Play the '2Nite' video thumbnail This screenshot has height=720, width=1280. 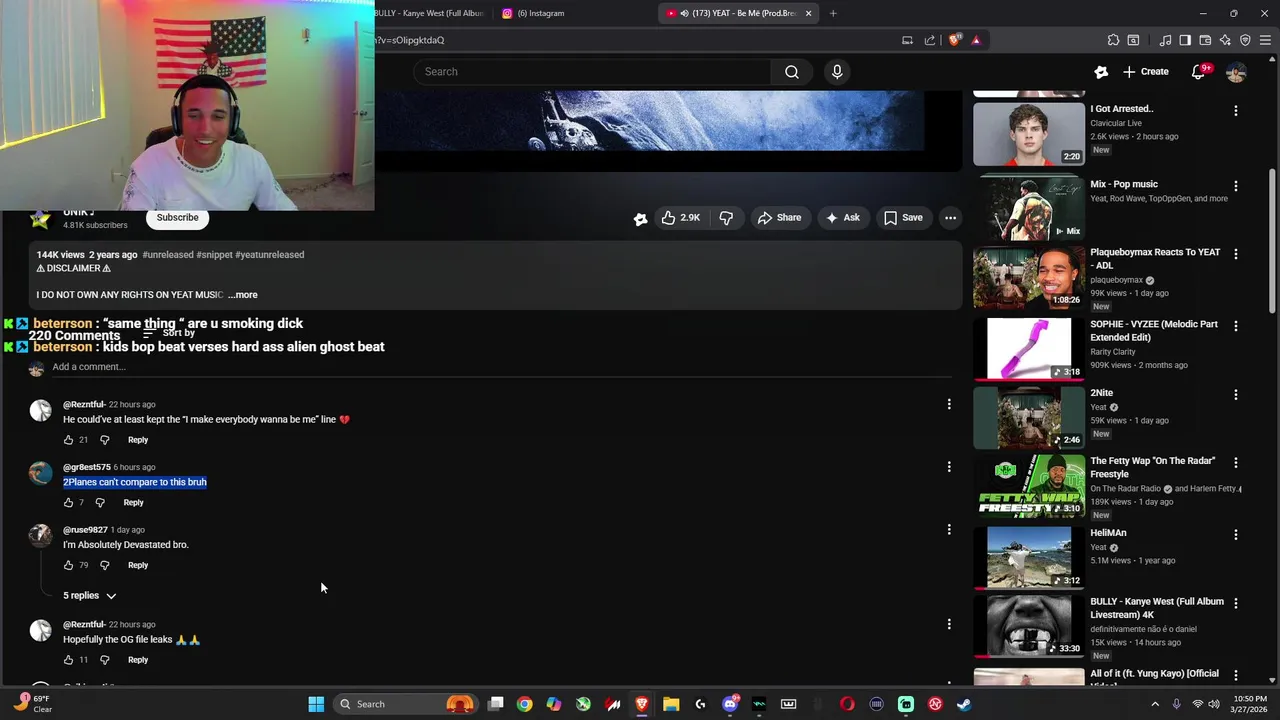tap(1029, 417)
